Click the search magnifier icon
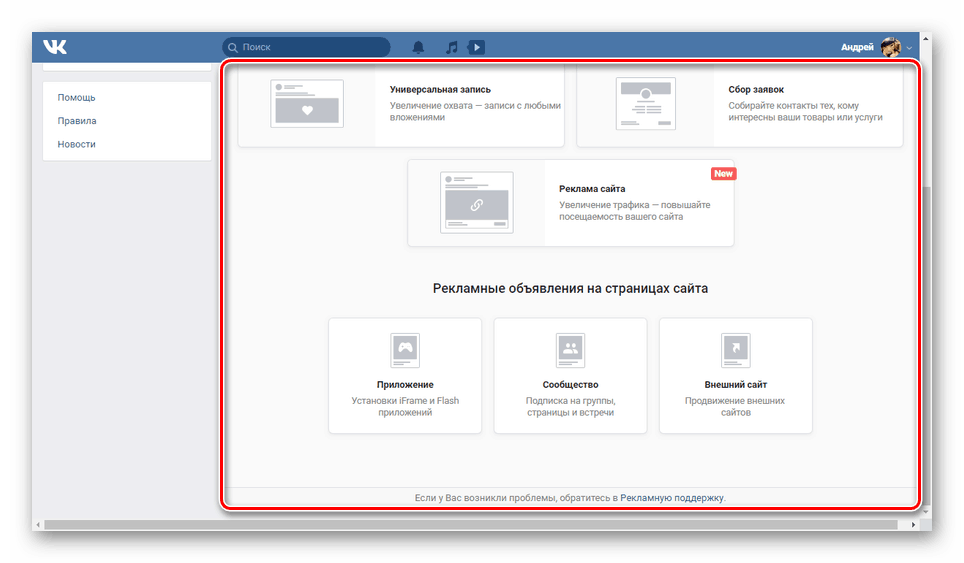This screenshot has width=964, height=563. 233,47
